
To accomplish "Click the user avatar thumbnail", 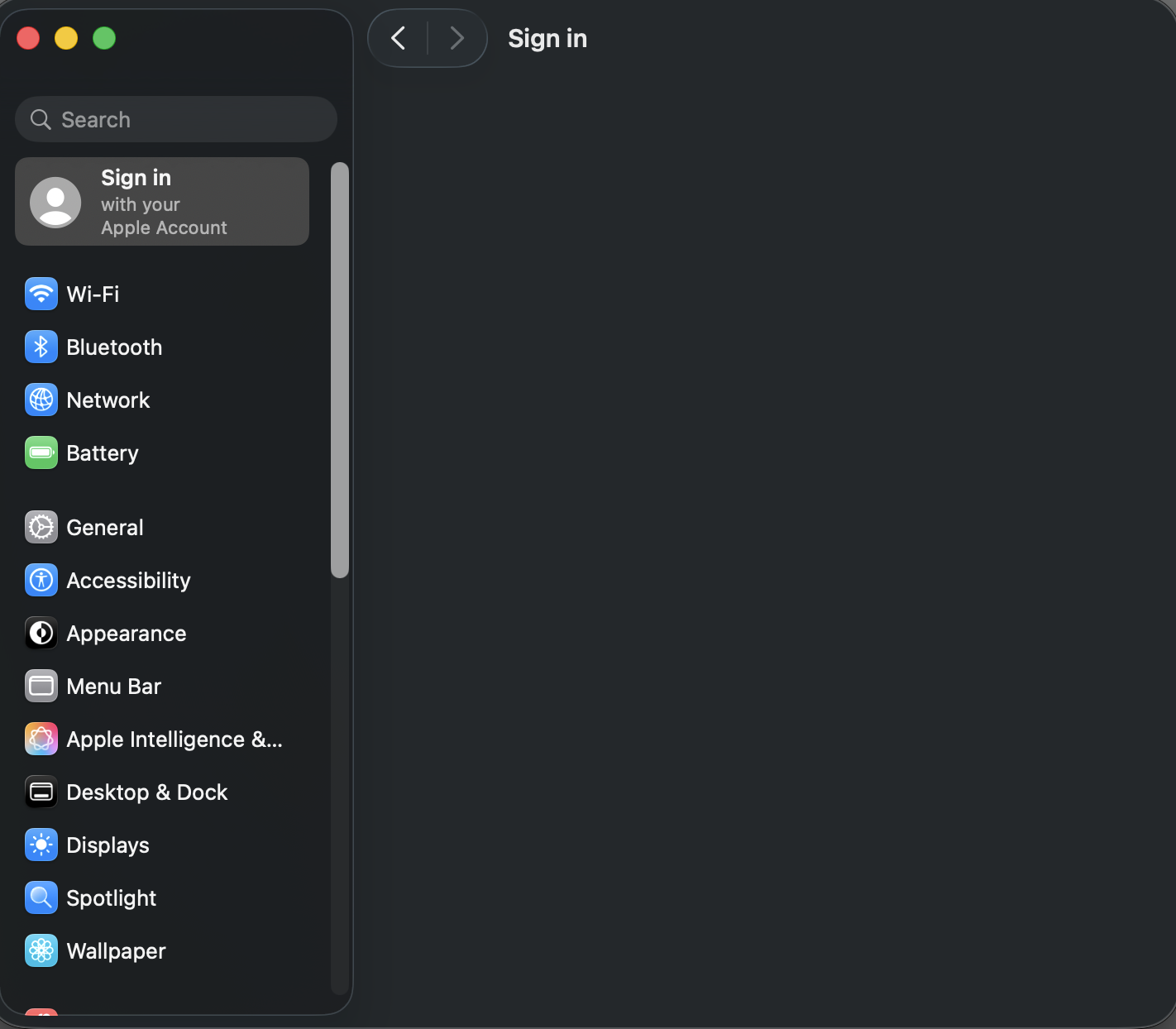I will click(55, 202).
